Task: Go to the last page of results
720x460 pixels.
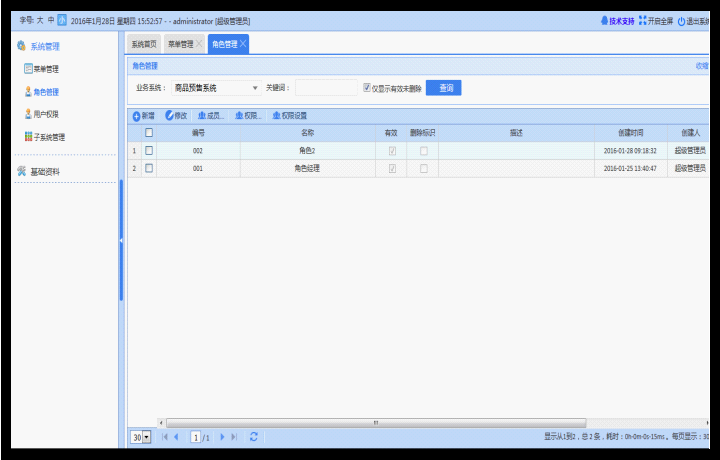Action: point(234,437)
